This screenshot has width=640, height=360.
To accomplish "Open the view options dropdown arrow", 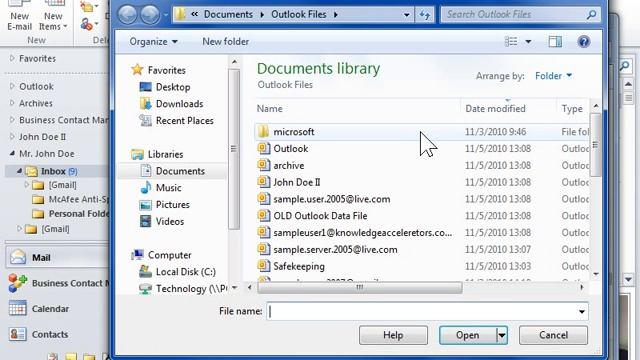I will 528,42.
